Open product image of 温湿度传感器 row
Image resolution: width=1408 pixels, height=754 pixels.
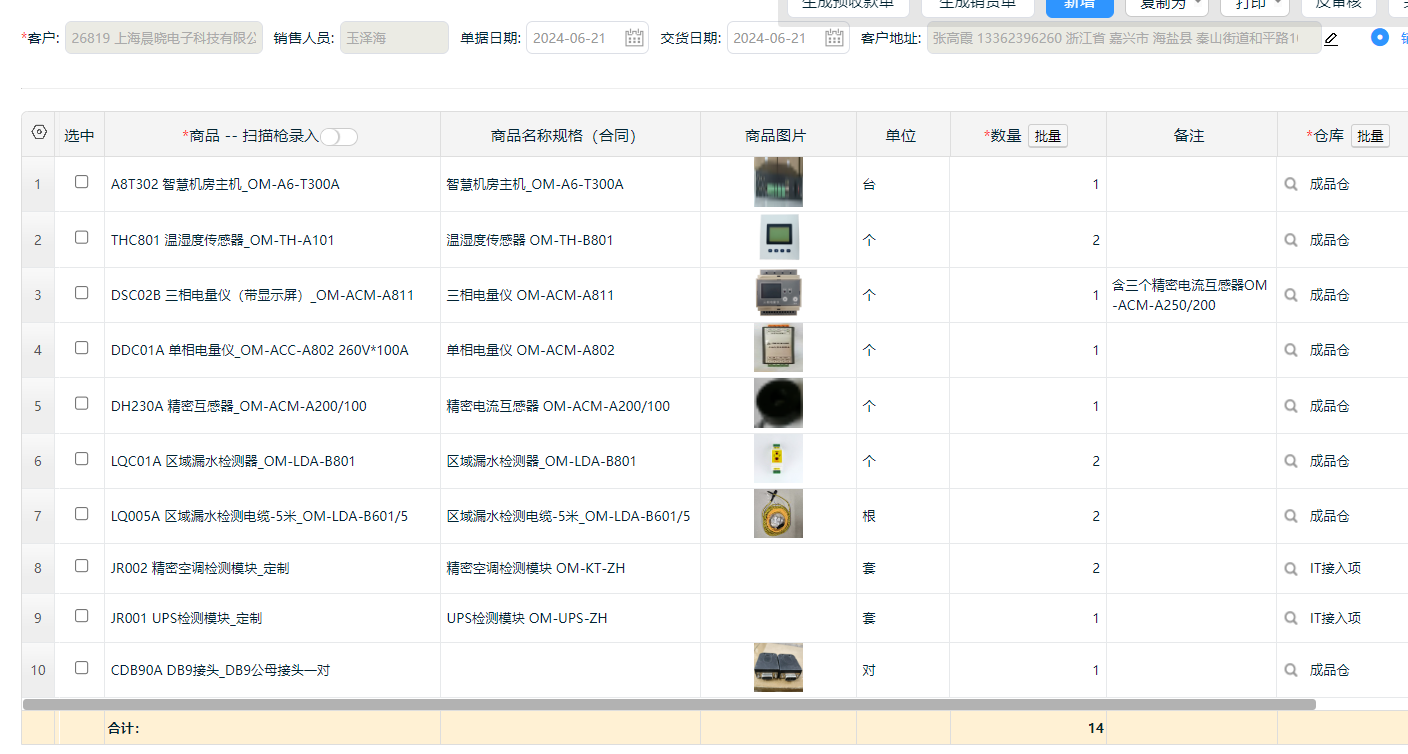778,237
